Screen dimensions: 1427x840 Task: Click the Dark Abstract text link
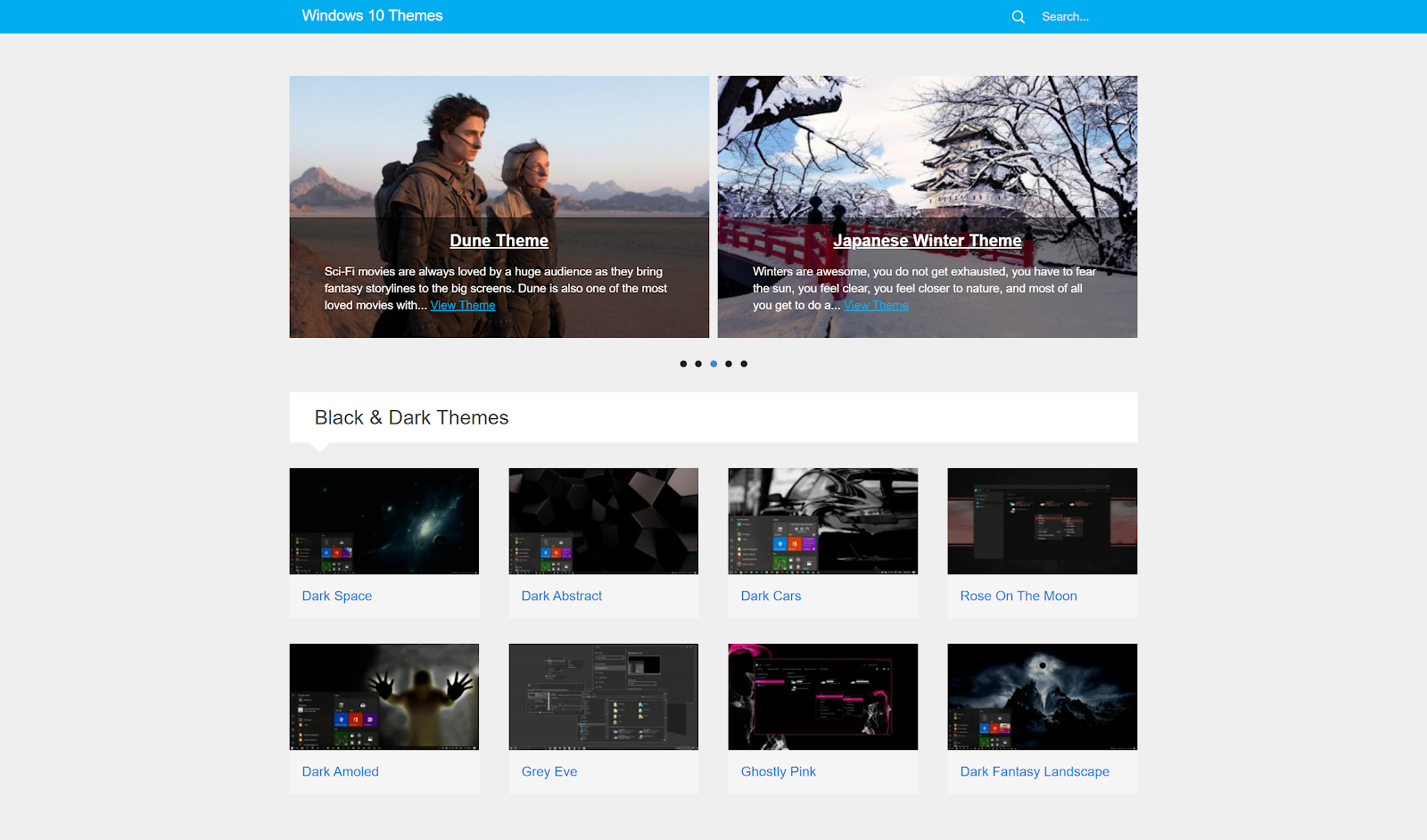[562, 596]
